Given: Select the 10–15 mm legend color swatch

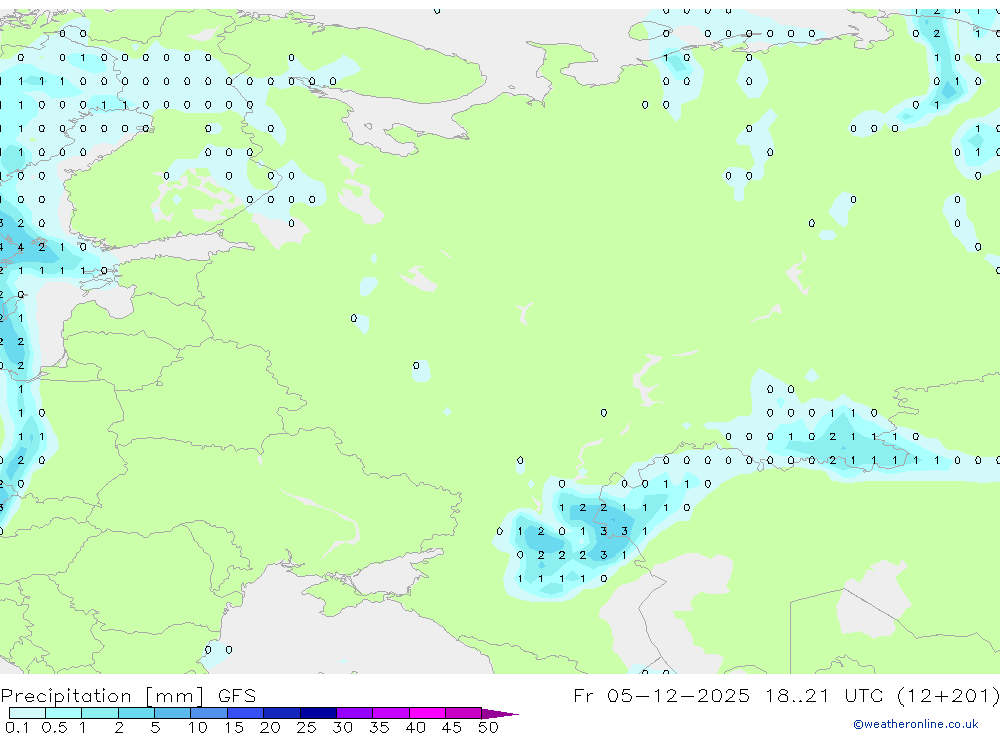Looking at the screenshot, I should click(209, 713).
